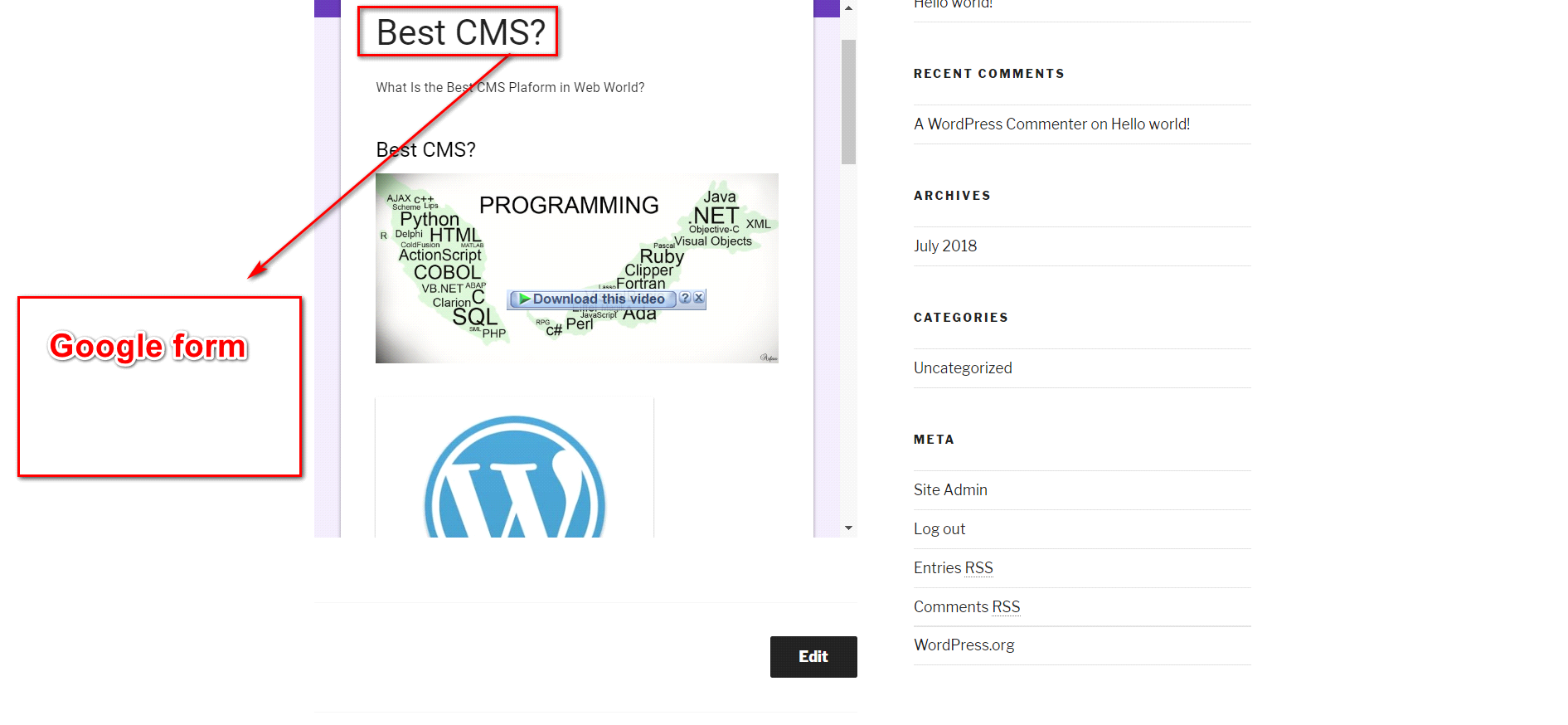This screenshot has width=1568, height=725.
Task: Click the Best CMS? form title
Action: click(460, 33)
